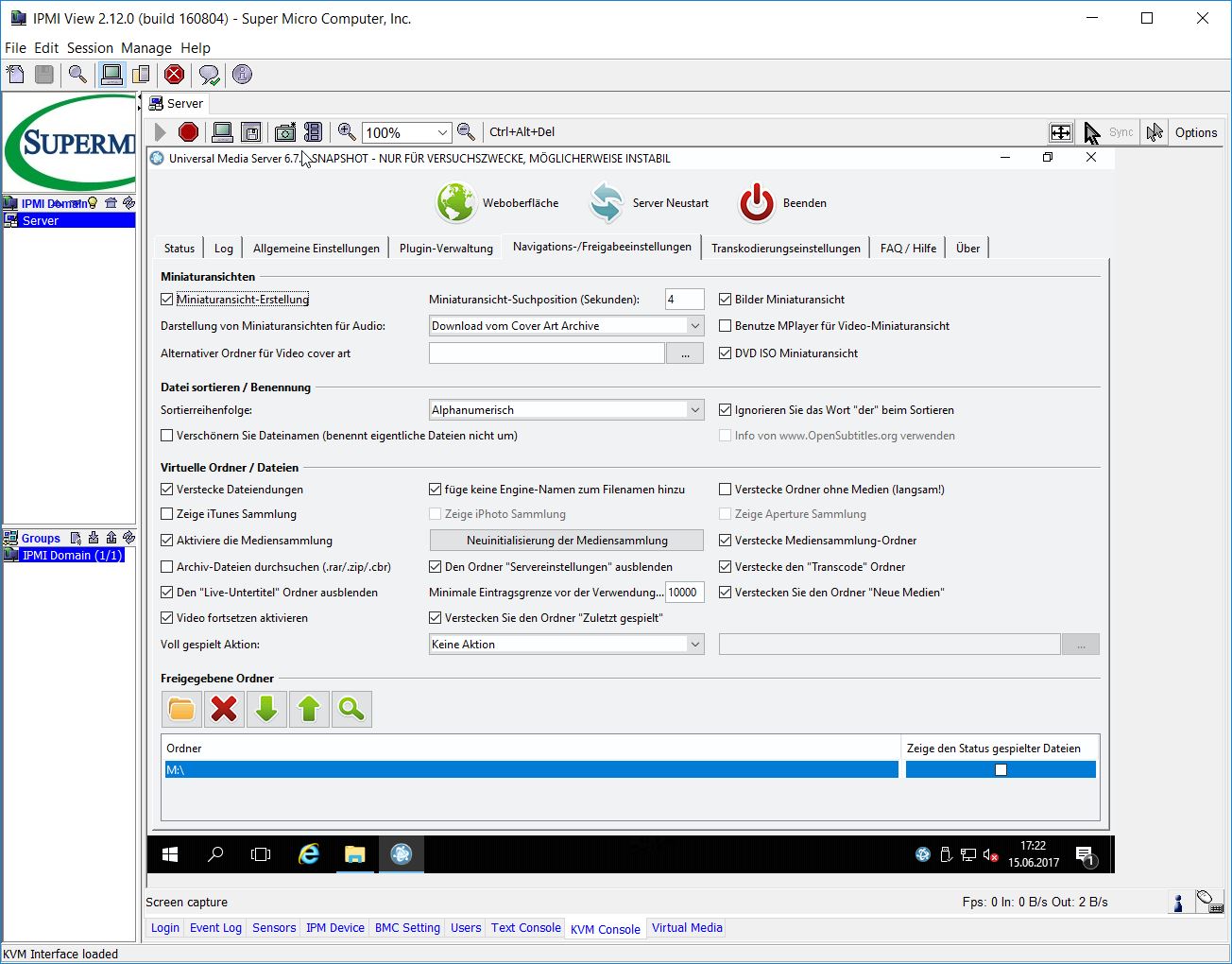Open the notification center icon in remote taskbar
The image size is (1232, 964).
click(x=1085, y=855)
